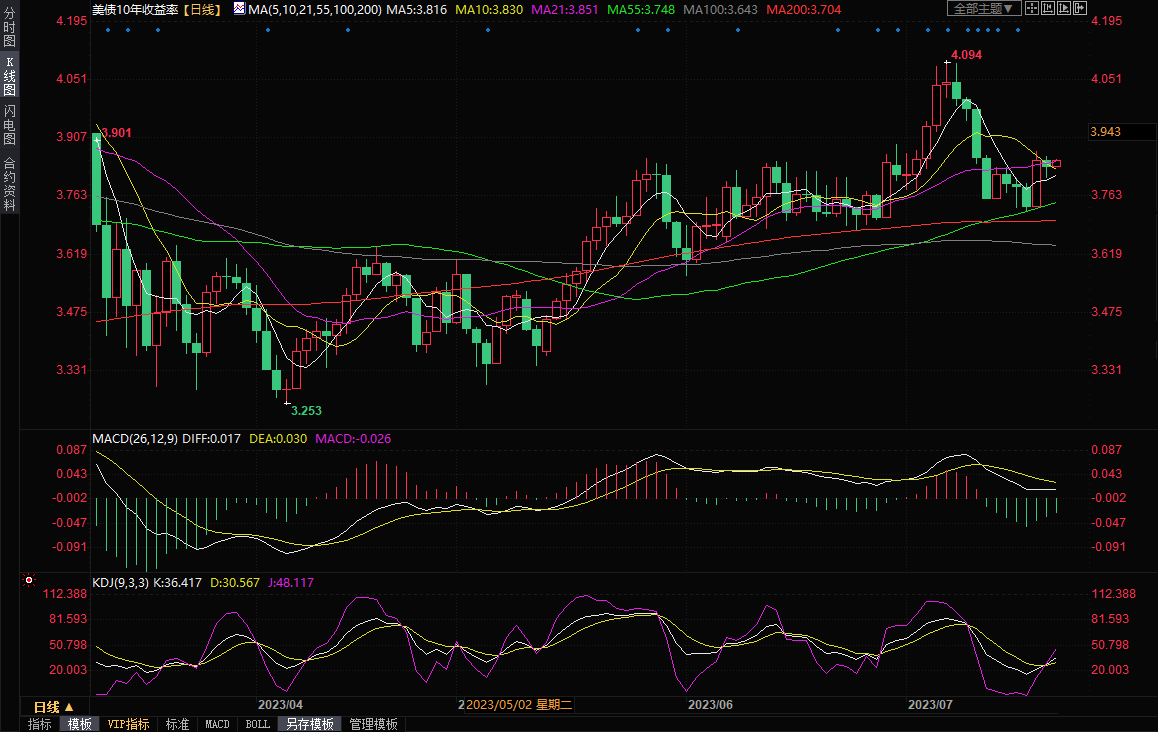This screenshot has height=732, width=1158.
Task: Click the 4.094 high price marker
Action: 966,55
